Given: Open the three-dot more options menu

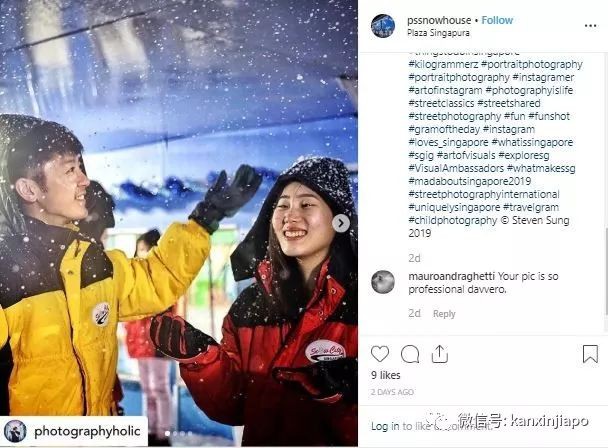Looking at the screenshot, I should pos(591,26).
